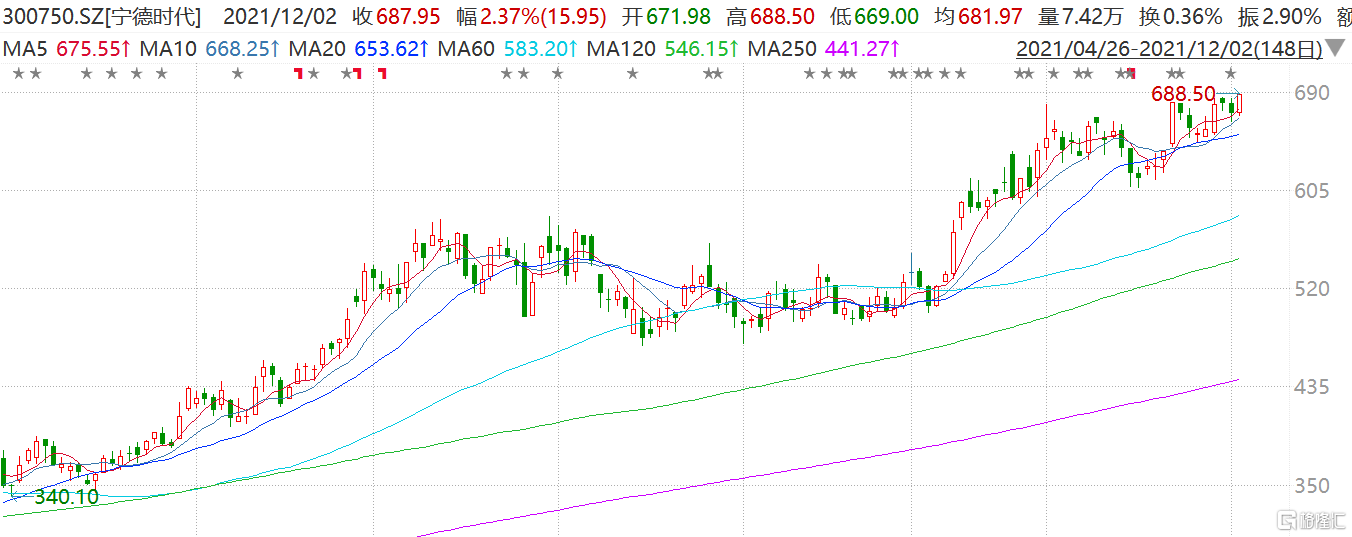Click the first red flag marker

(x=297, y=73)
